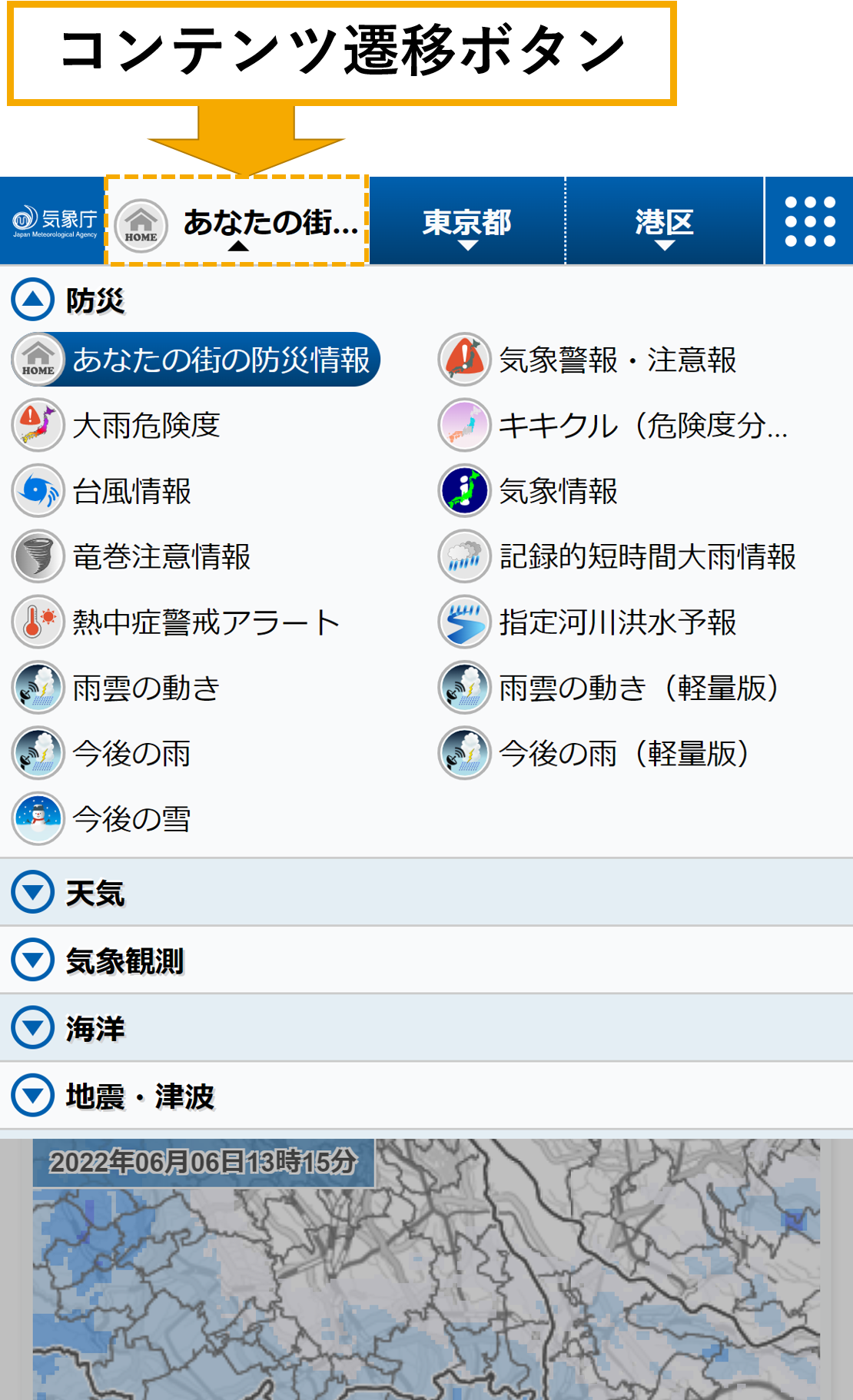Select the tornado advisory icon
The width and height of the screenshot is (853, 1400).
point(38,556)
